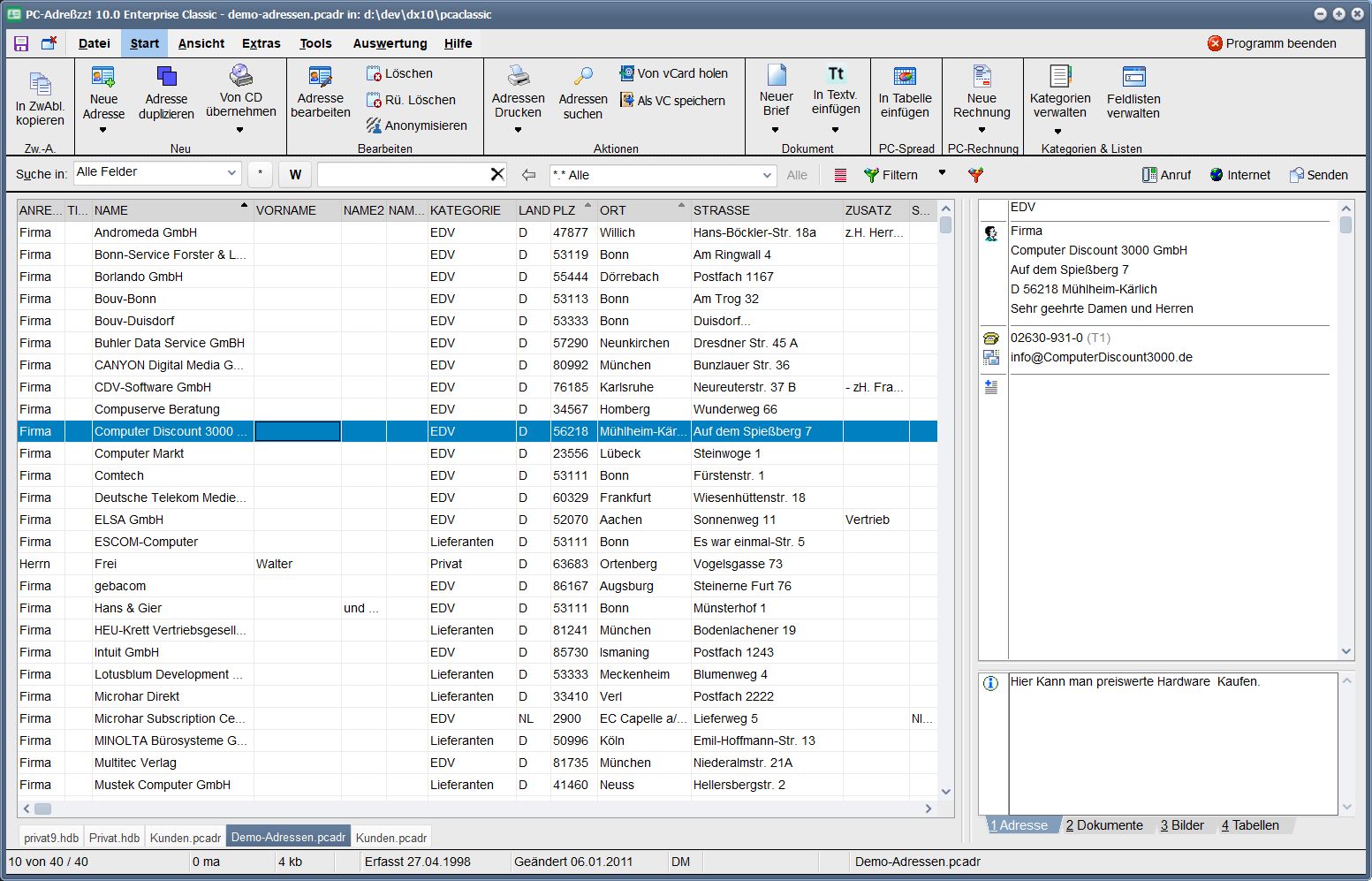Click the Filtern button
Screen dimensions: 1372x881
891,175
